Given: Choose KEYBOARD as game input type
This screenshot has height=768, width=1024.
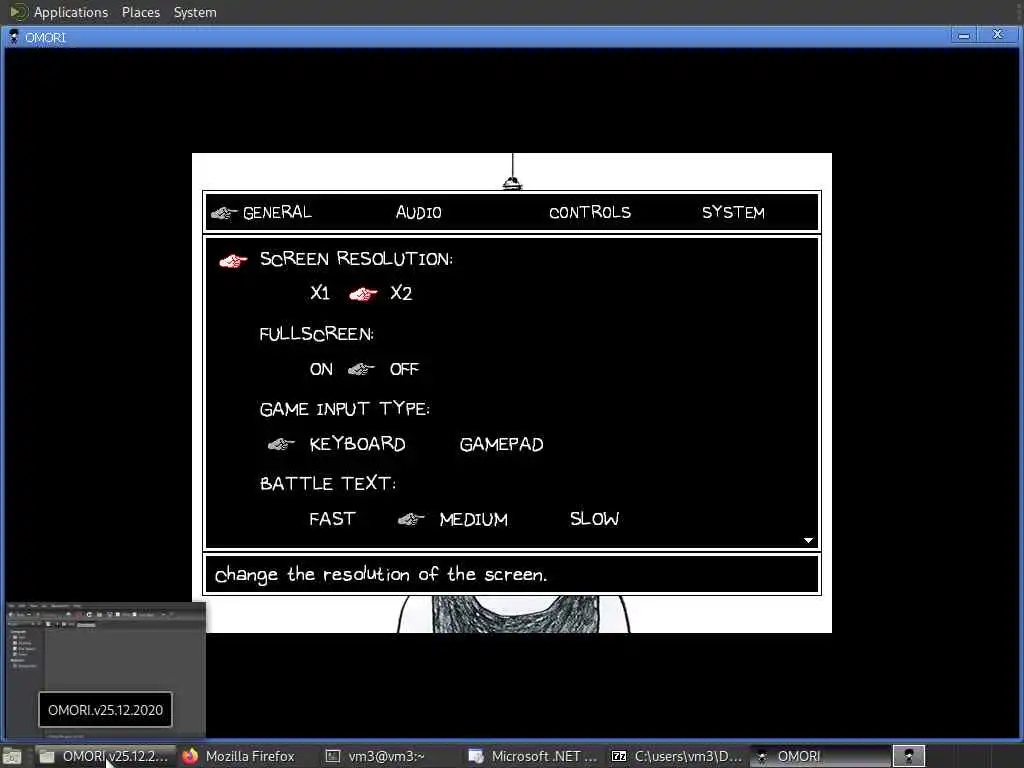Looking at the screenshot, I should [357, 444].
